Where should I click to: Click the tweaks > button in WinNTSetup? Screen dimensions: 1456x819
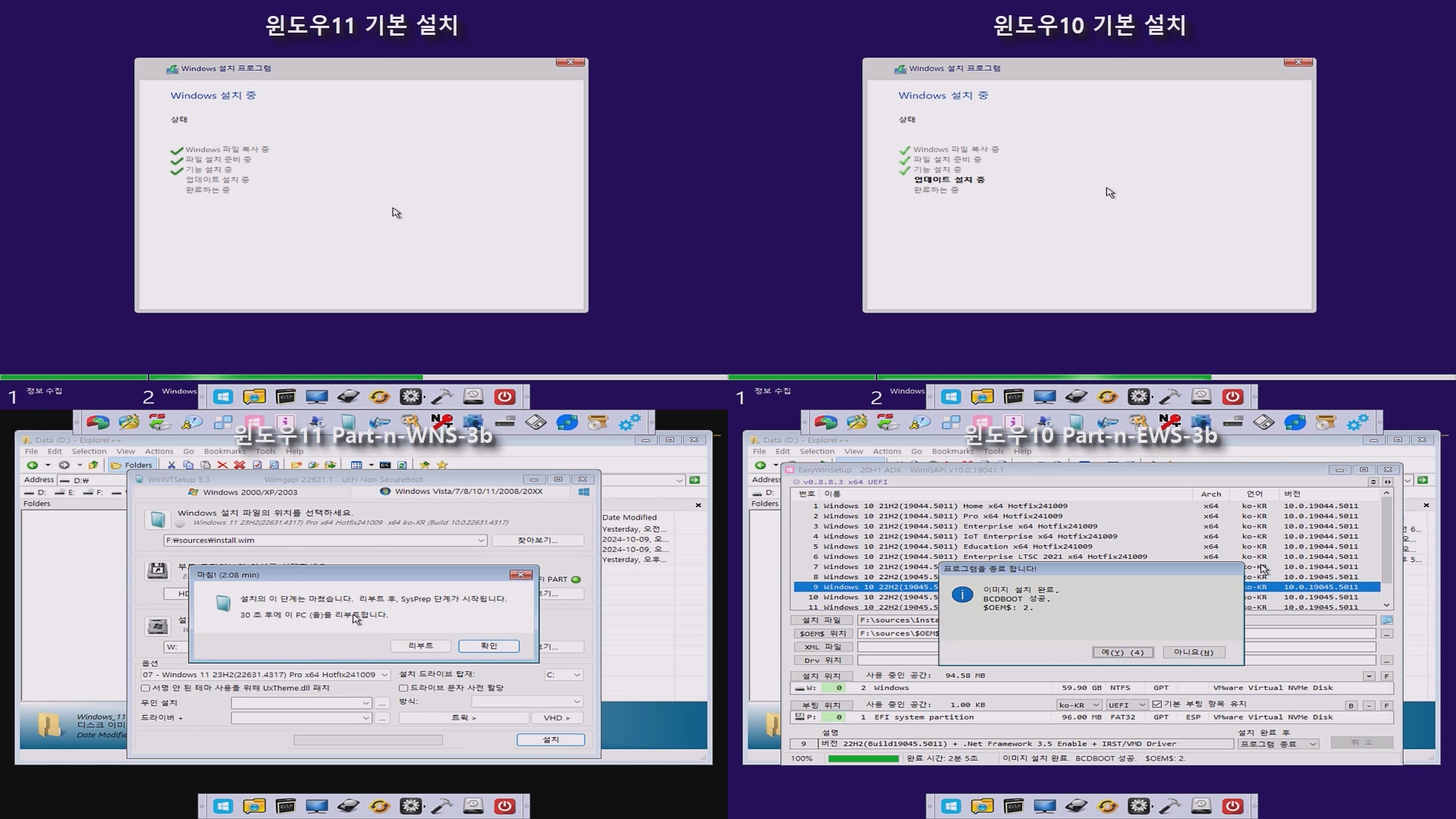point(463,717)
